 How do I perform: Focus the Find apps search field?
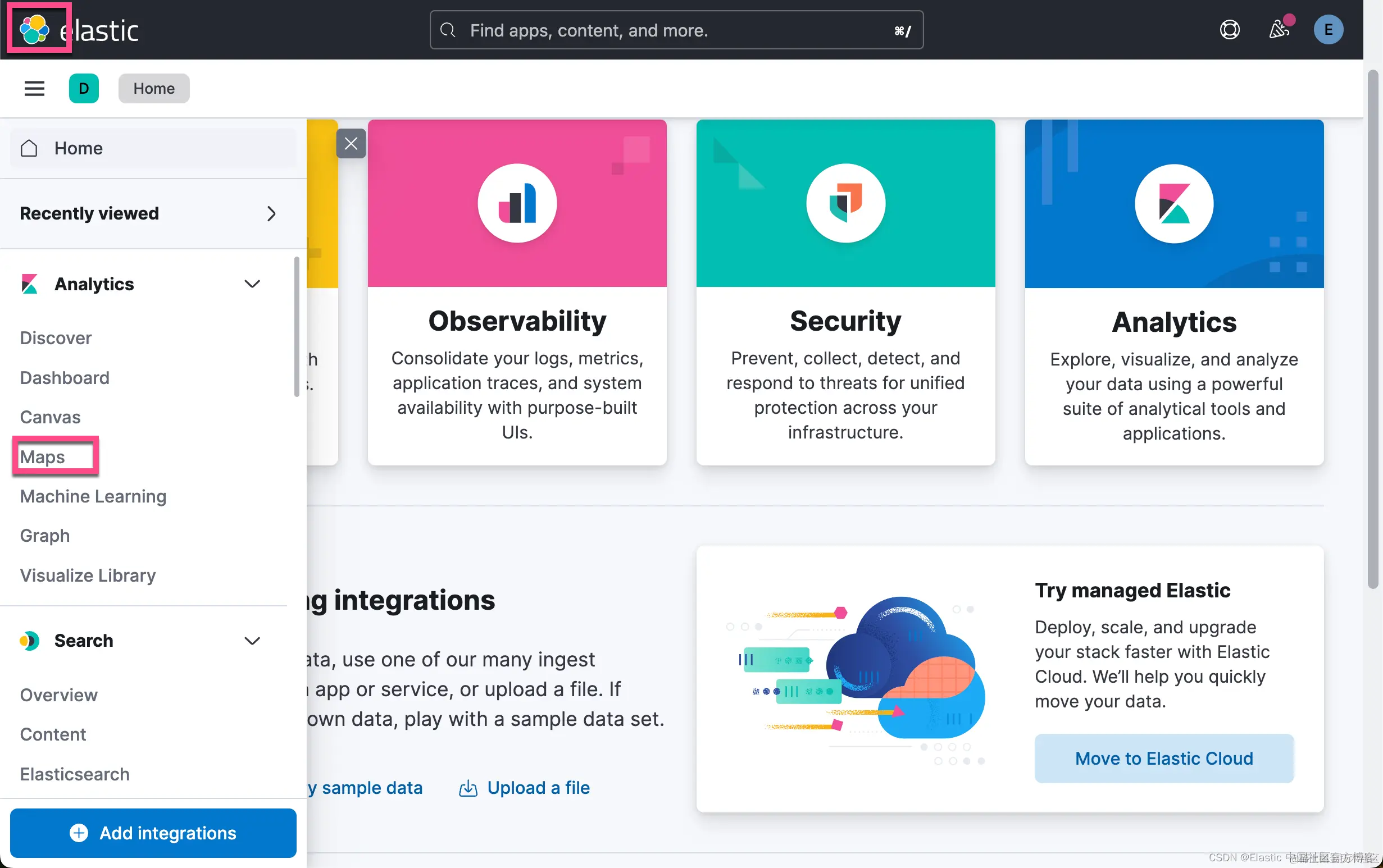(676, 30)
